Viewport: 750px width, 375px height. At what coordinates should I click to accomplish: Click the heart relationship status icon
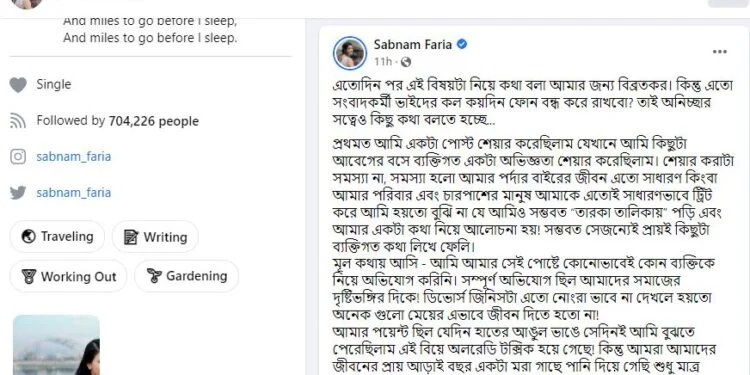pos(18,85)
